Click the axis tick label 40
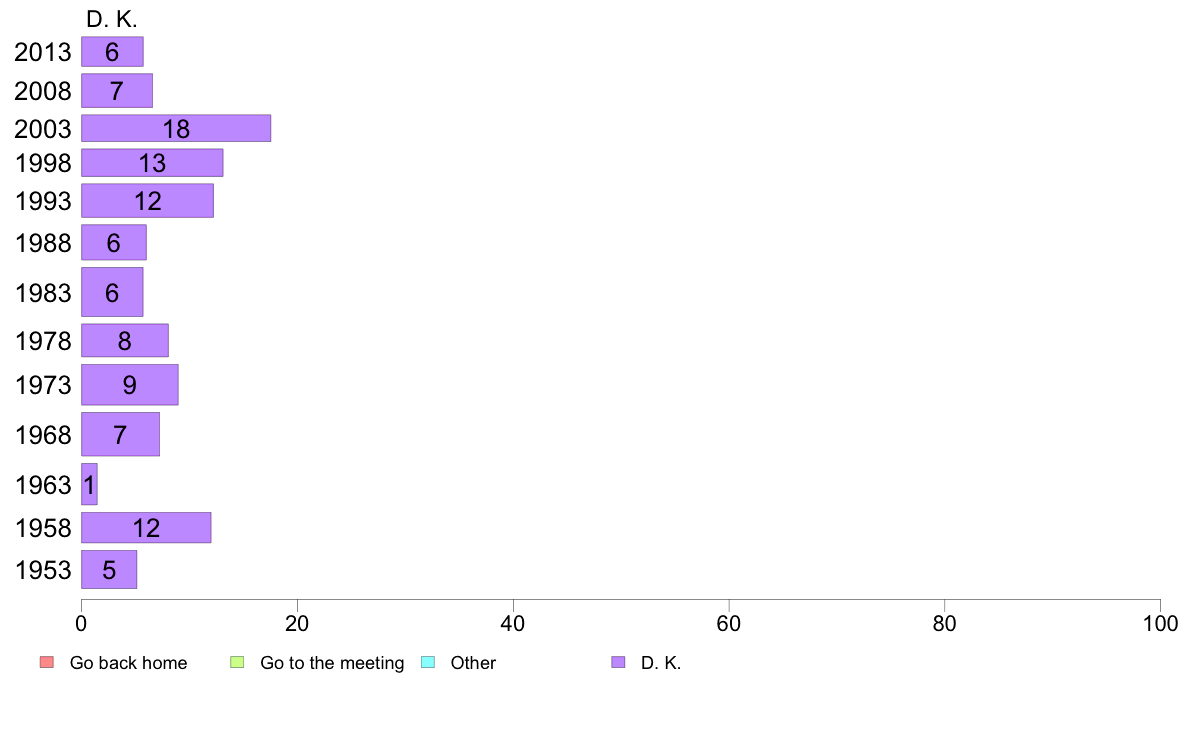 coord(513,624)
